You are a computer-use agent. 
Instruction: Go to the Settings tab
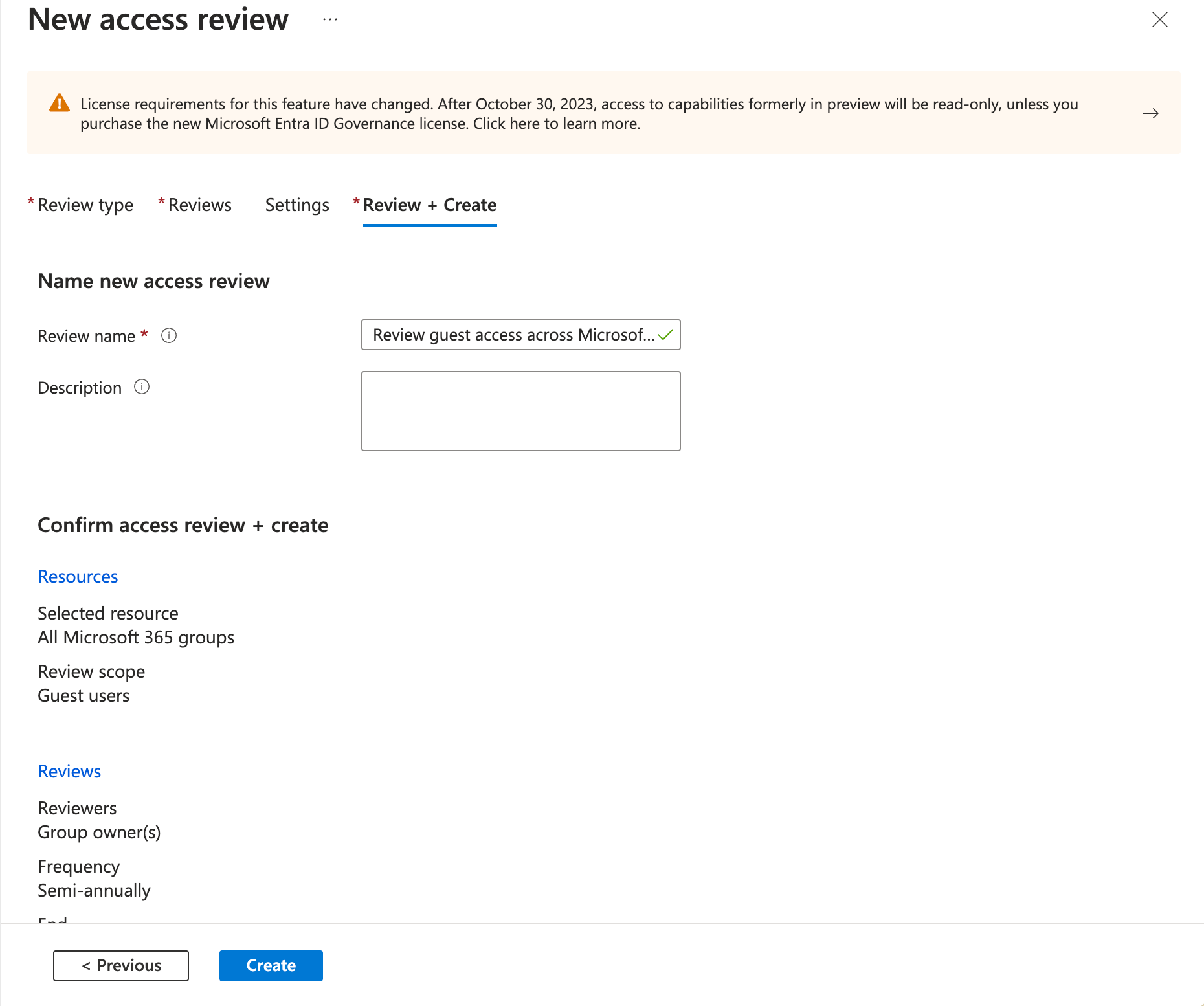pyautogui.click(x=297, y=205)
